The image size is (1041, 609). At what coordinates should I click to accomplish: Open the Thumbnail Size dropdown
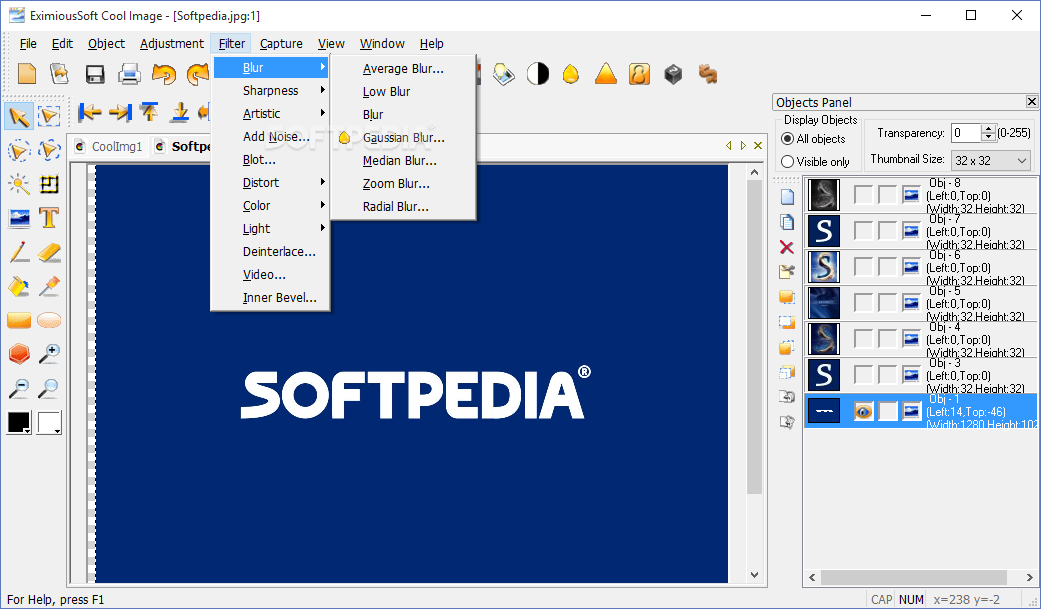(x=991, y=160)
